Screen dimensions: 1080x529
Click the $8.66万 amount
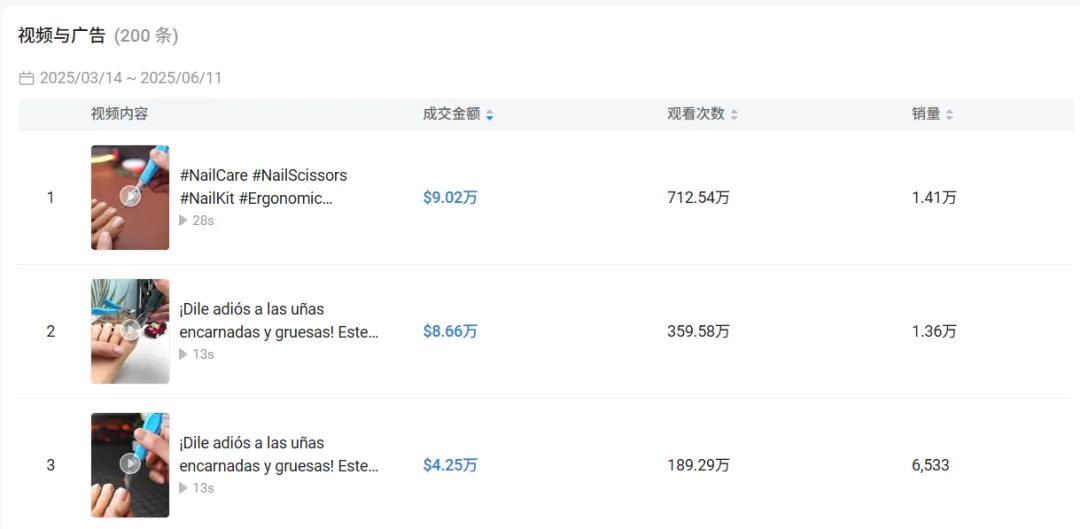450,331
